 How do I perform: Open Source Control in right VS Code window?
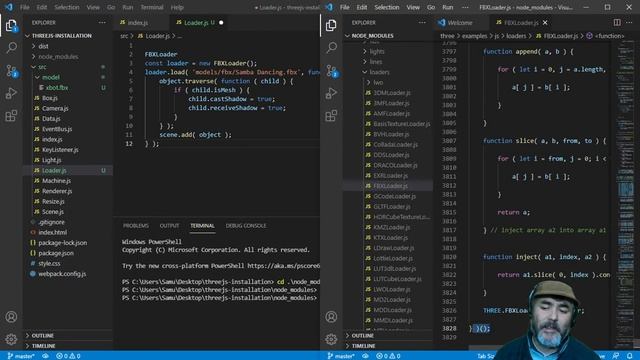(331, 71)
